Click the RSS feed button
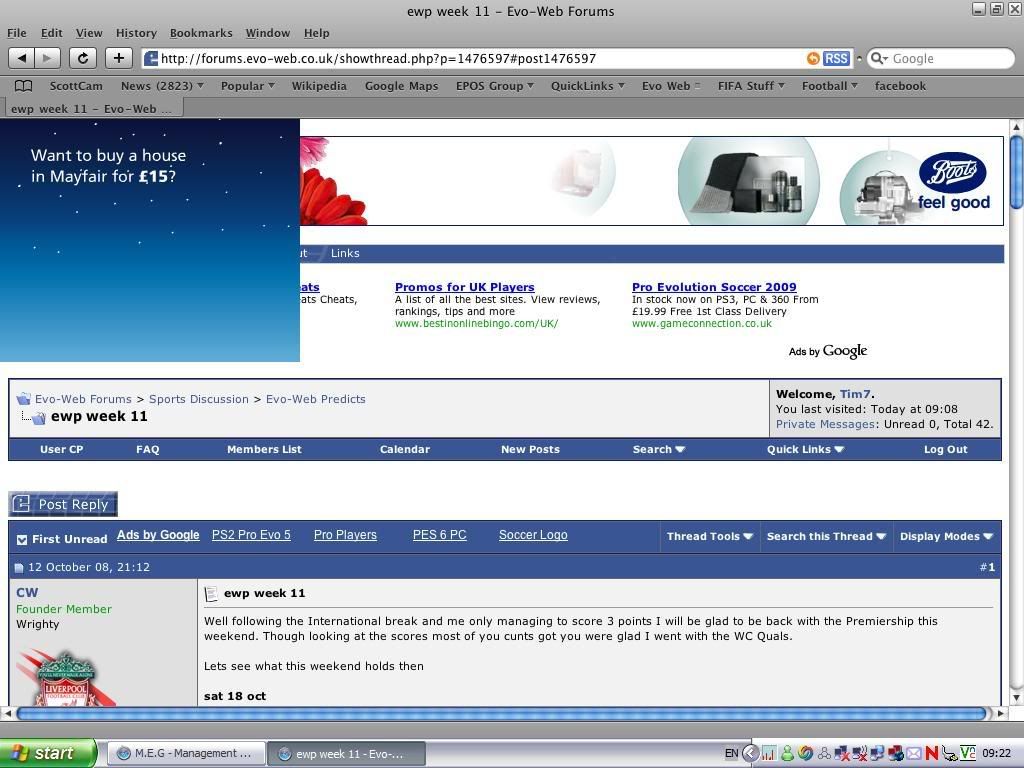This screenshot has width=1024, height=768. coord(836,59)
